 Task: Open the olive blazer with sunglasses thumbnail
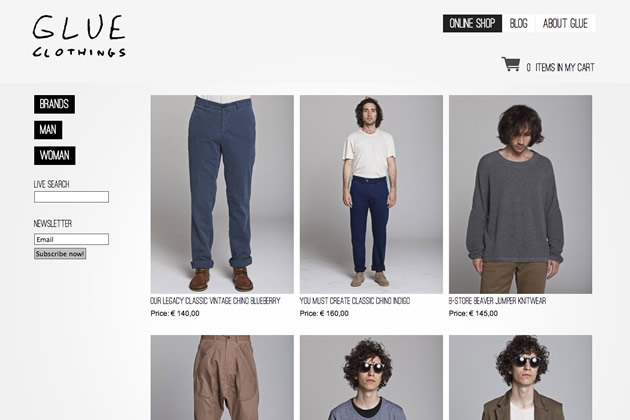(x=520, y=377)
